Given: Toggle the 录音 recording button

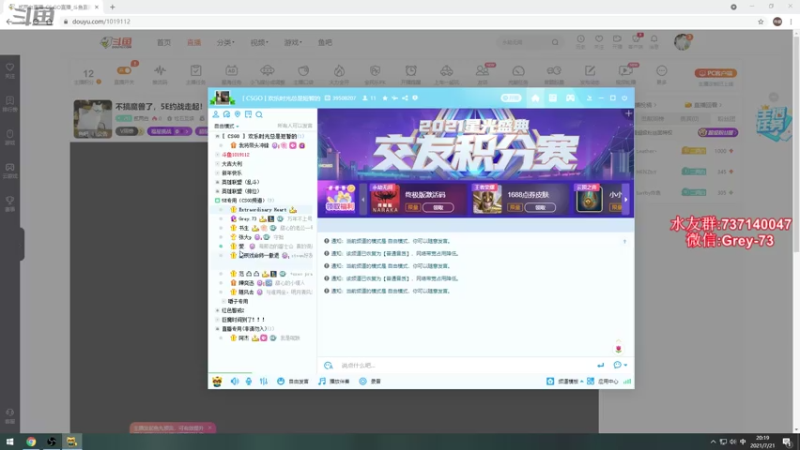Looking at the screenshot, I should point(370,381).
